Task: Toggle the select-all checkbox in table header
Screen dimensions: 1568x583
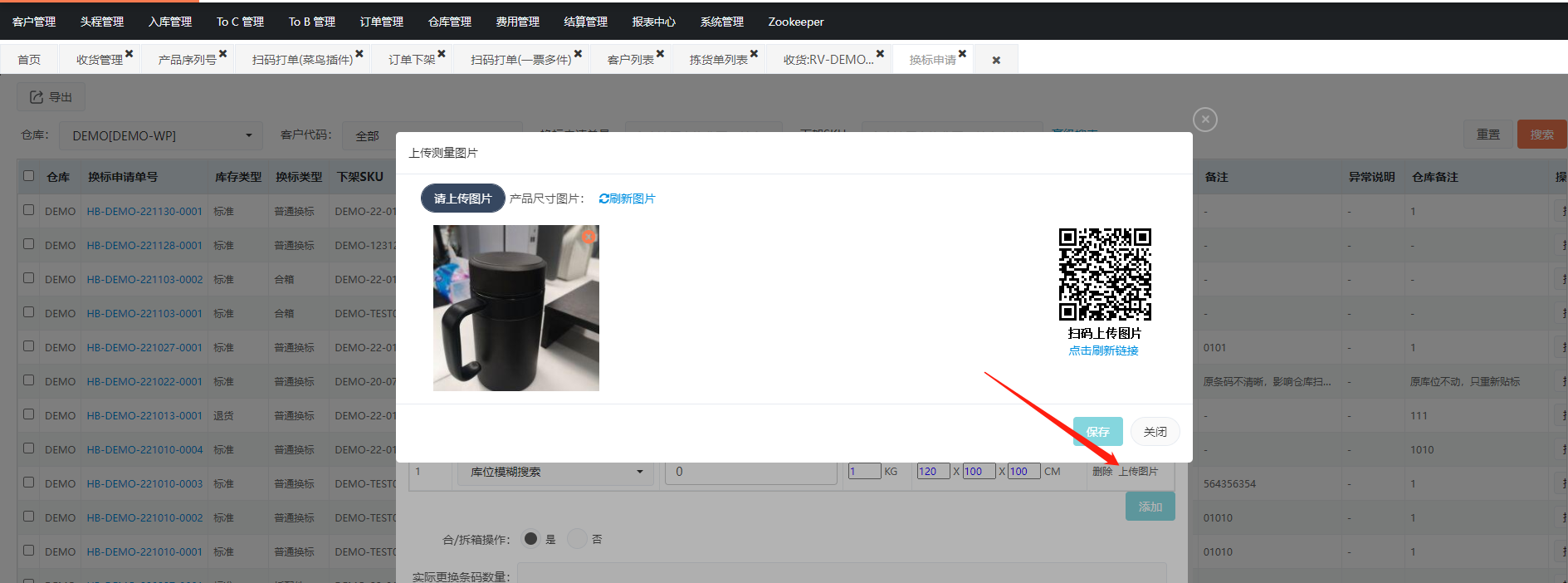Action: point(29,176)
